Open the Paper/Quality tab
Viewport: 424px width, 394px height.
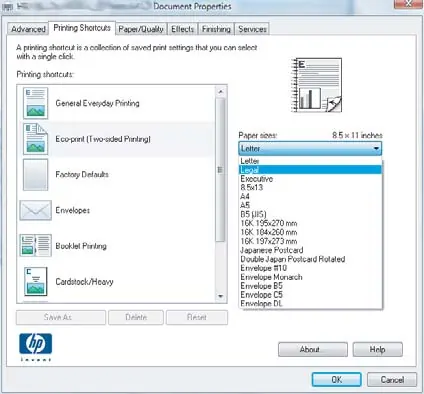click(x=141, y=29)
